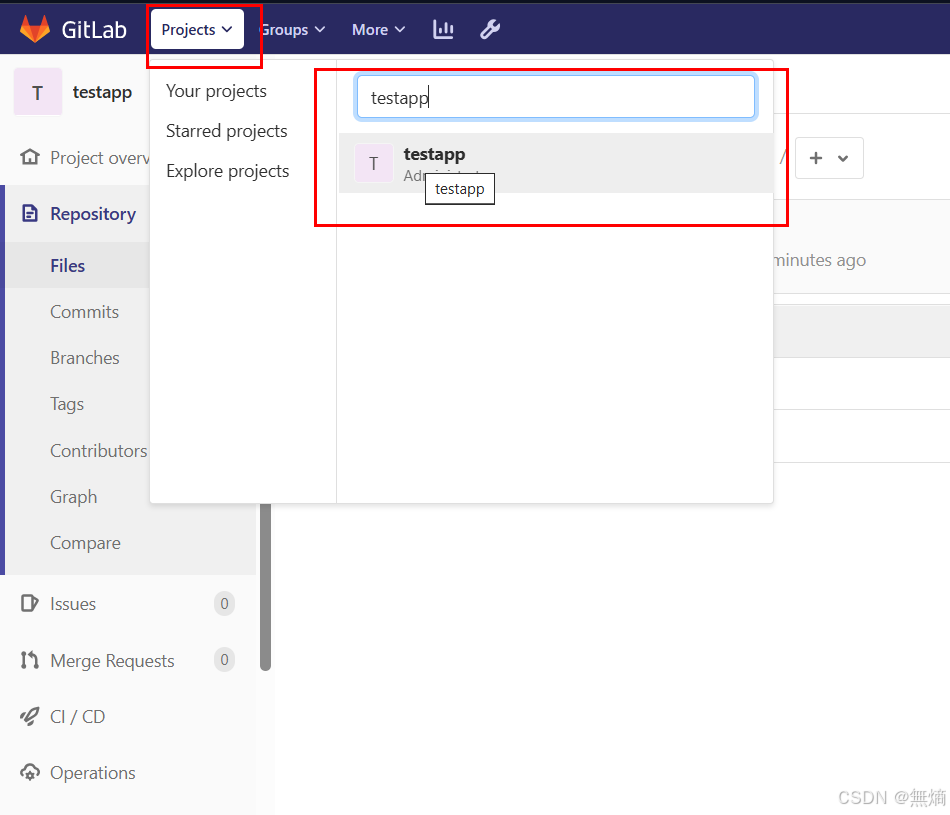
Task: Select Your projects in the menu
Action: [x=216, y=91]
